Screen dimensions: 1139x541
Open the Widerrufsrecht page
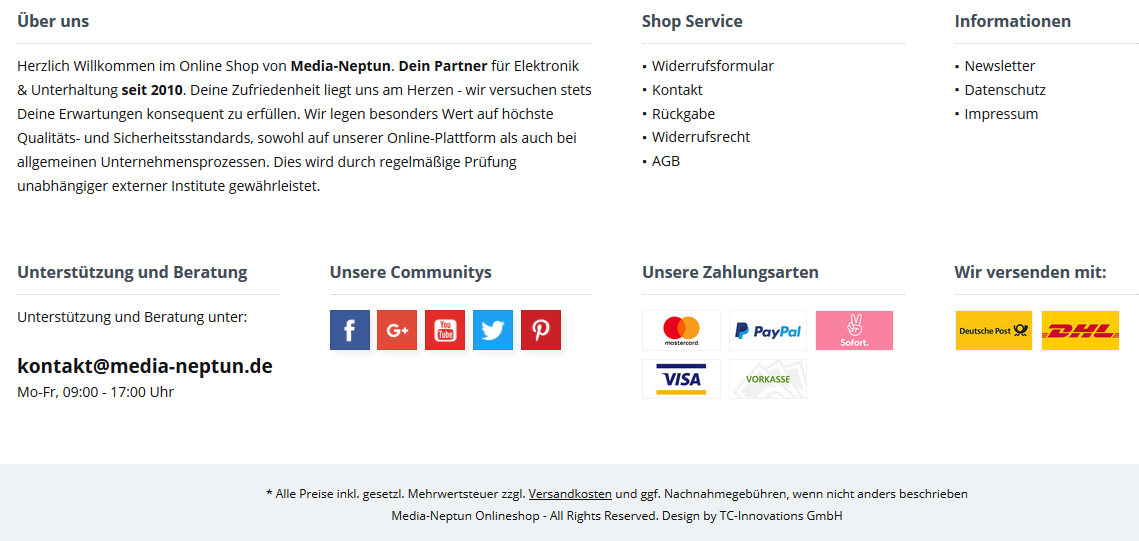point(701,137)
